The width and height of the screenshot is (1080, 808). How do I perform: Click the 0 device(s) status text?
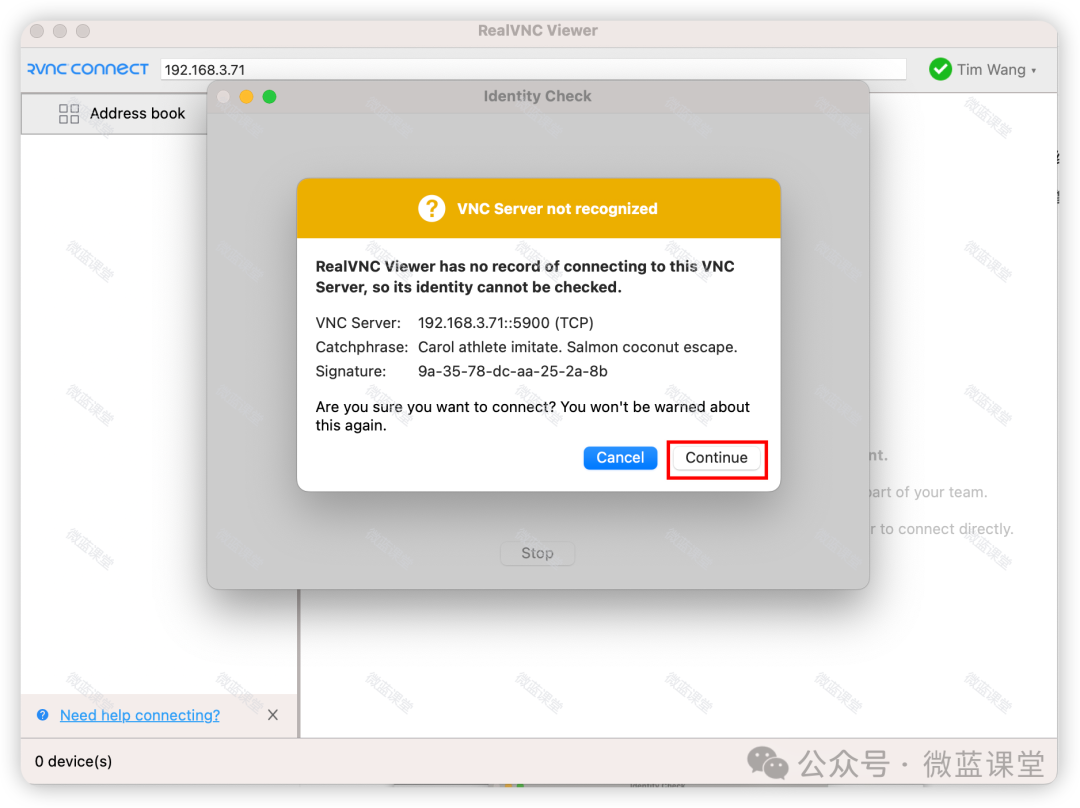tap(74, 761)
